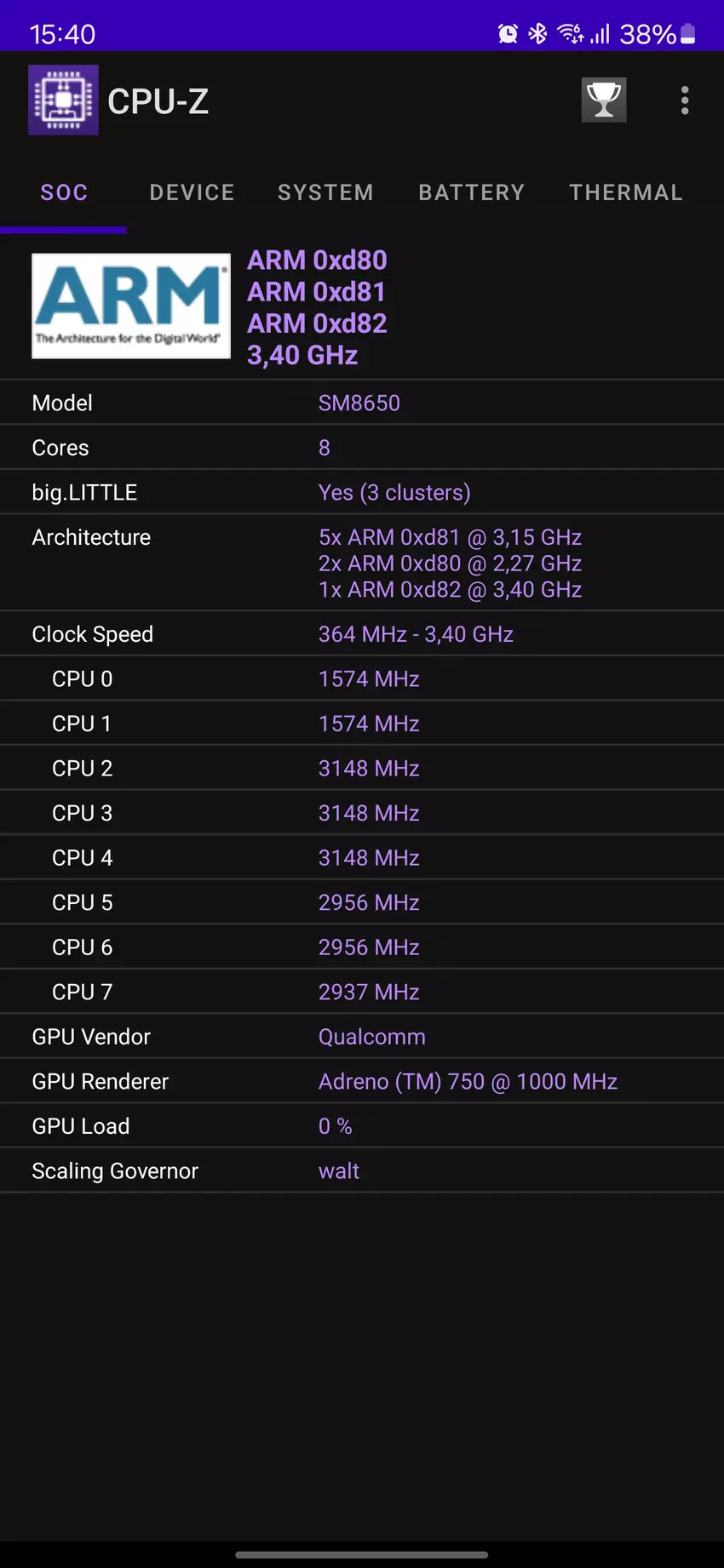The image size is (724, 1568).
Task: Switch to the SYSTEM tab
Action: [x=325, y=192]
